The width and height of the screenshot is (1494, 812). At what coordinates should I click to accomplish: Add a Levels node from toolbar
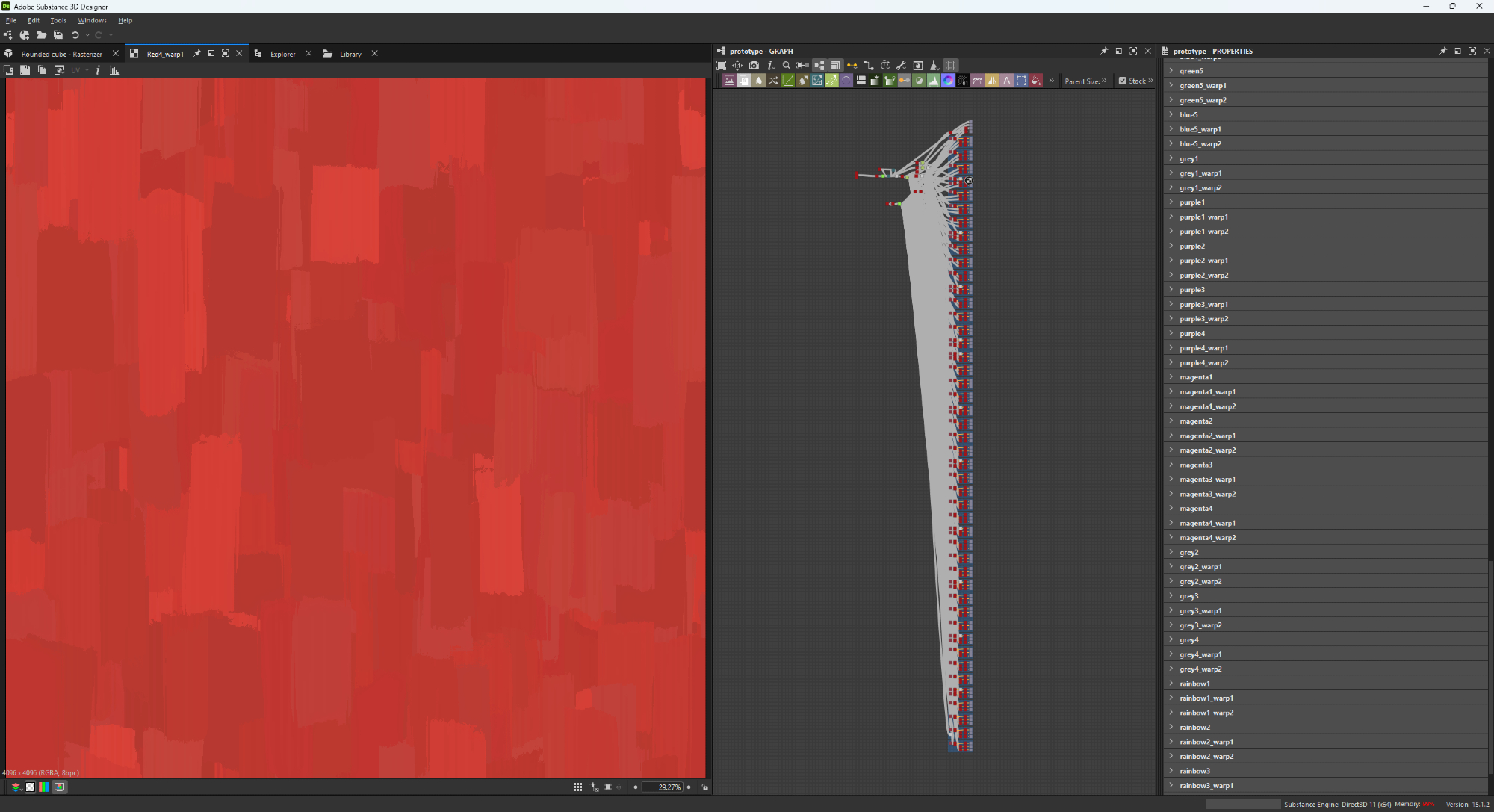[x=933, y=81]
